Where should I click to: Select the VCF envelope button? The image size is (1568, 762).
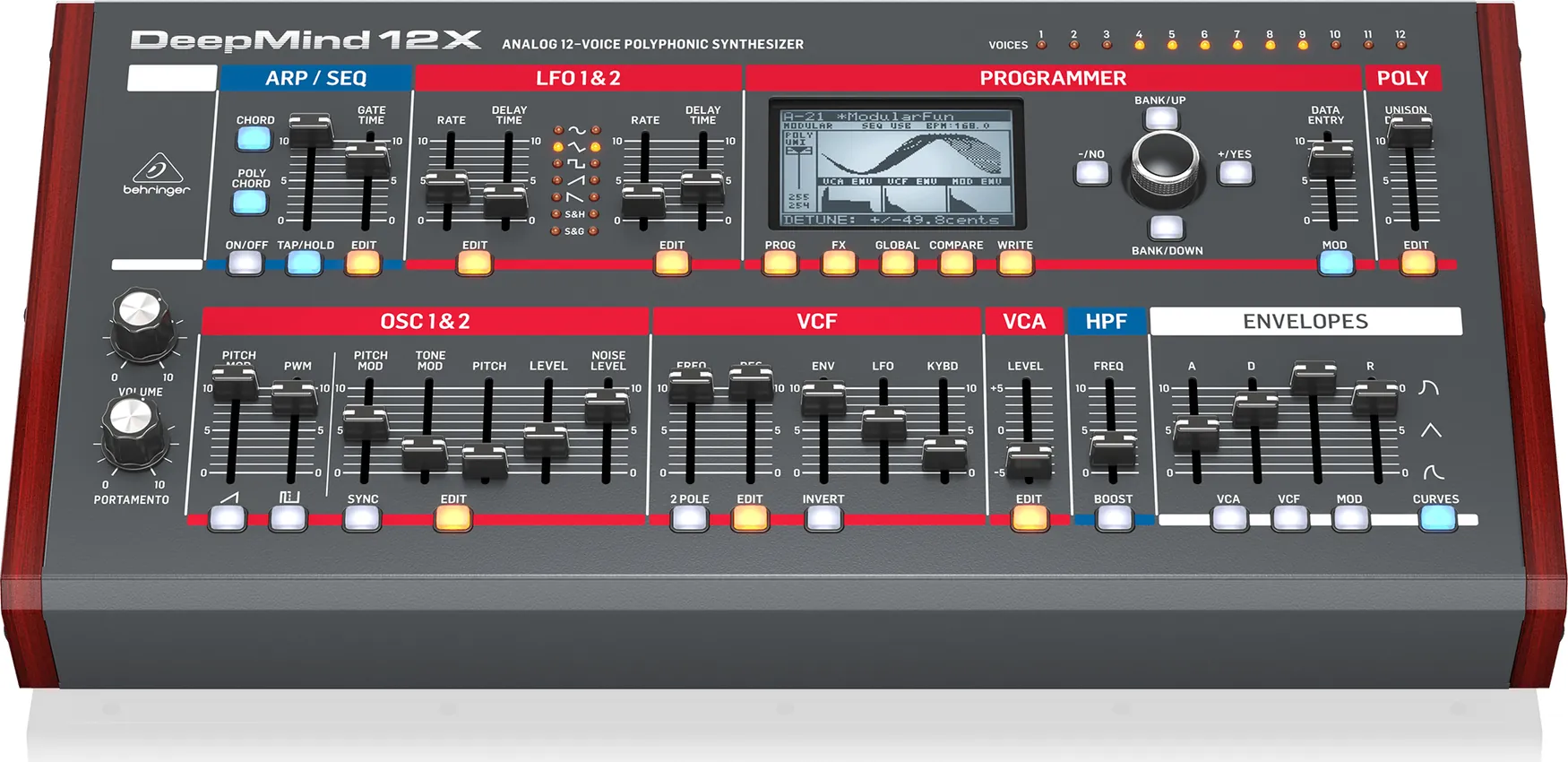[x=1290, y=518]
